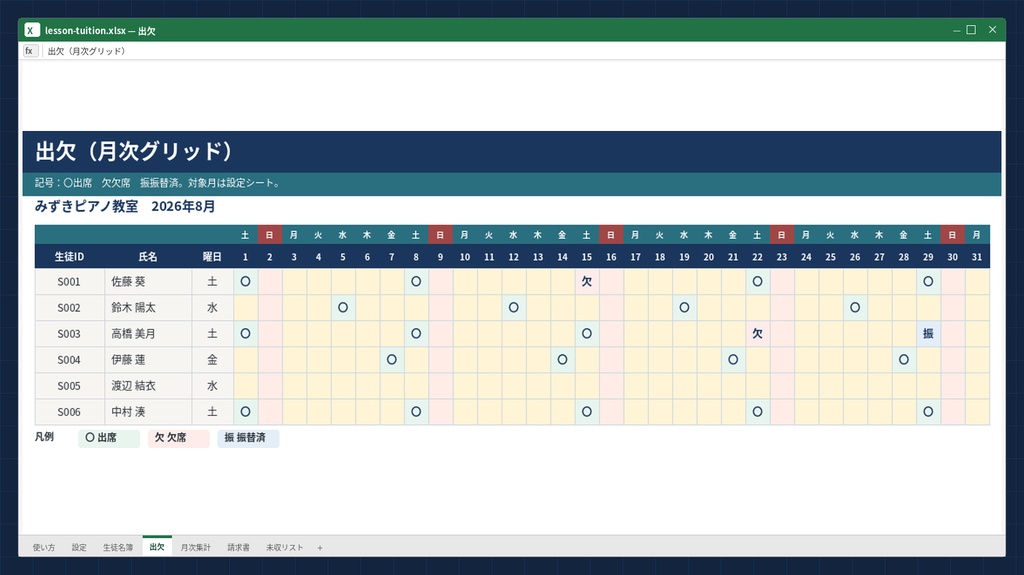Select student ID cell S002

pyautogui.click(x=69, y=308)
